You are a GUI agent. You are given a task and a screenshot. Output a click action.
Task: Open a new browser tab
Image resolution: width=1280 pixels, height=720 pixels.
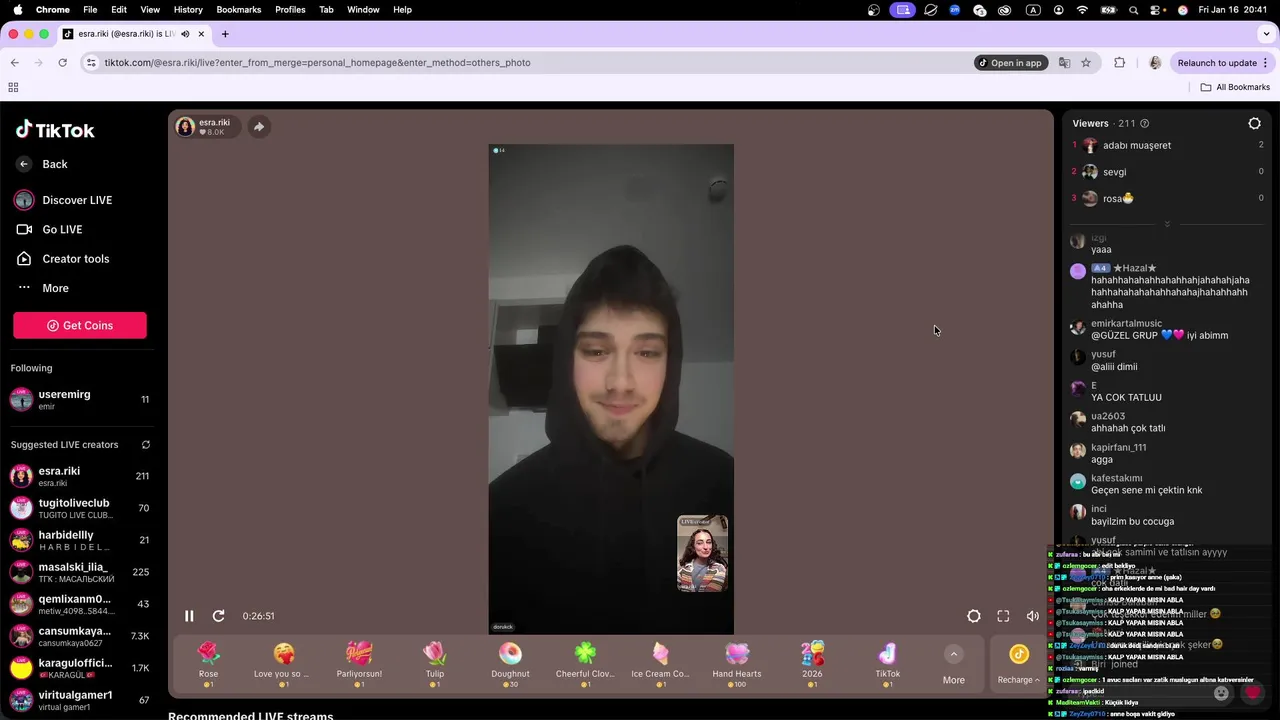[x=225, y=34]
